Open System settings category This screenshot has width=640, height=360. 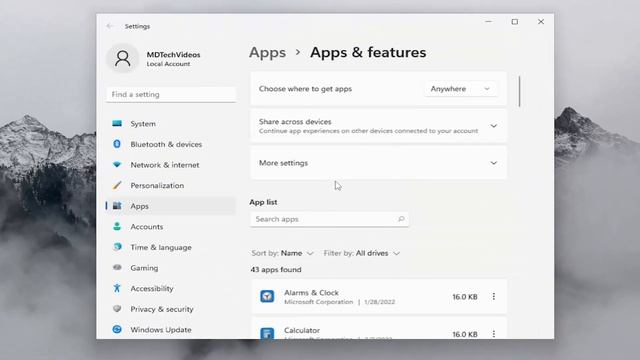(x=171, y=123)
